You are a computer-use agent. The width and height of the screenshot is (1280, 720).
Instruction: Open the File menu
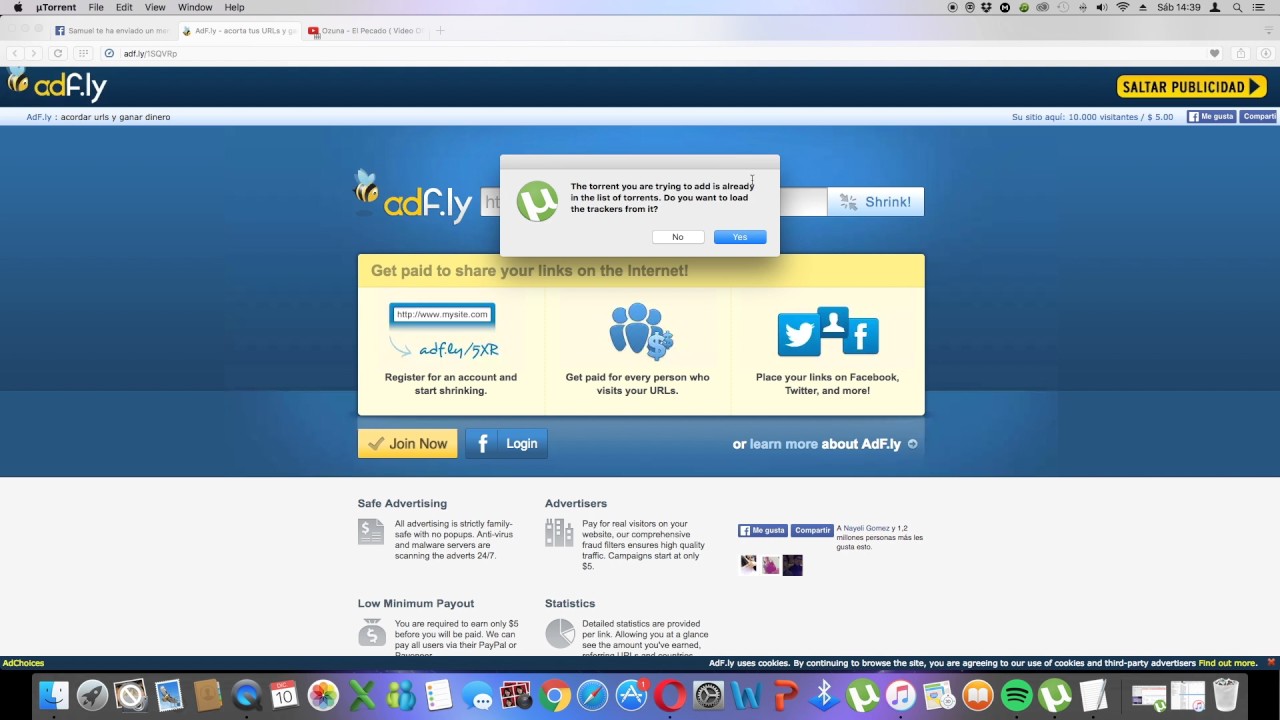[96, 7]
